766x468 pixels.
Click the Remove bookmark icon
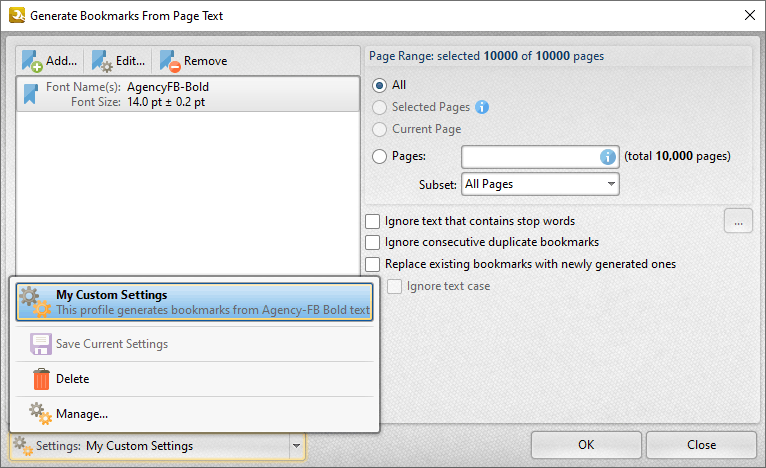pos(169,61)
